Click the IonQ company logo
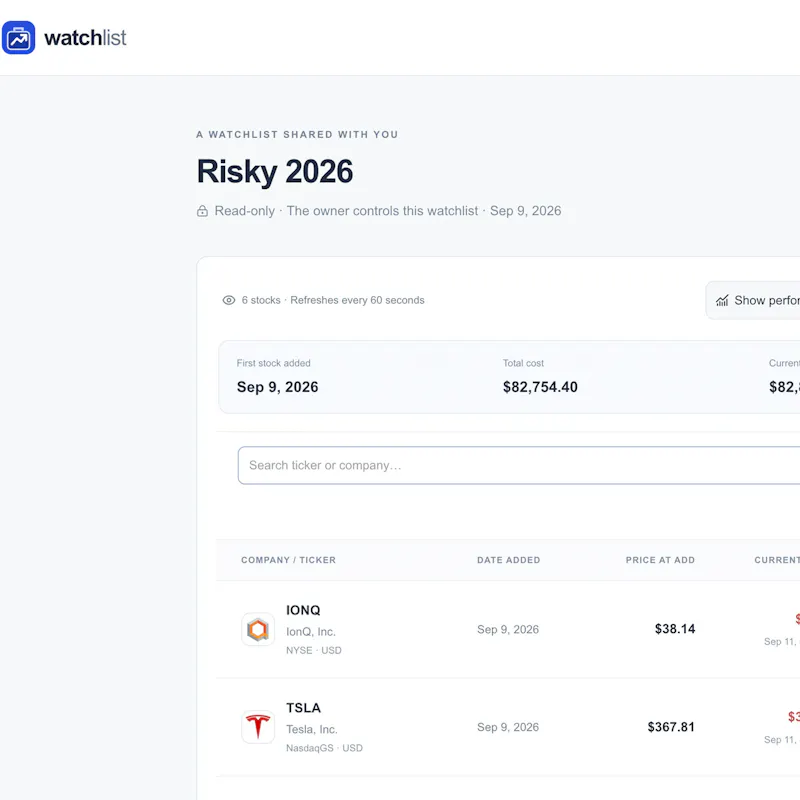This screenshot has height=800, width=800. coord(258,630)
